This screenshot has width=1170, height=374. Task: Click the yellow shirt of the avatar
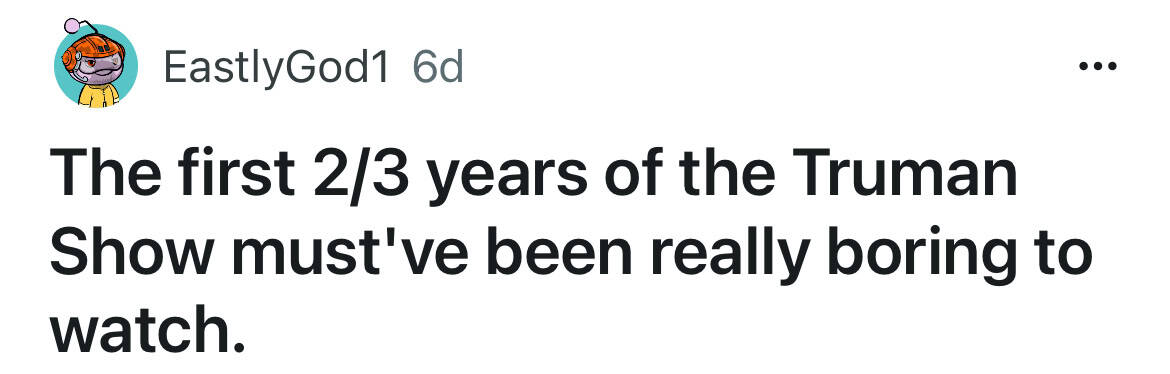pos(98,96)
